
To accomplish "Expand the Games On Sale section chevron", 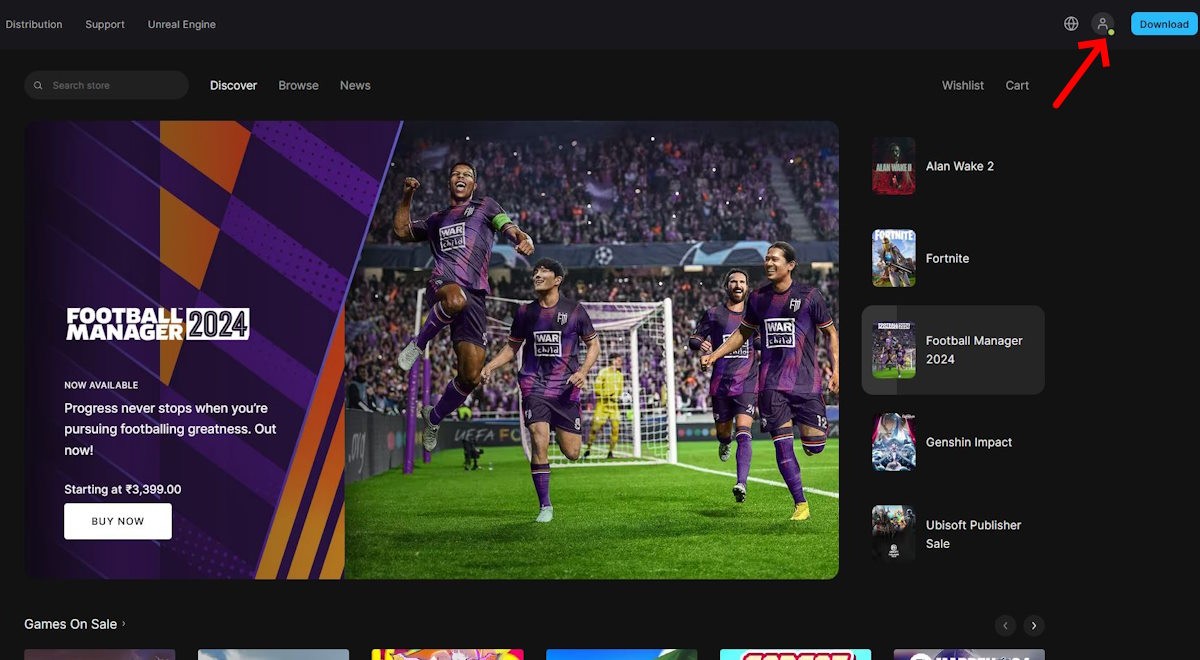I will pyautogui.click(x=124, y=624).
